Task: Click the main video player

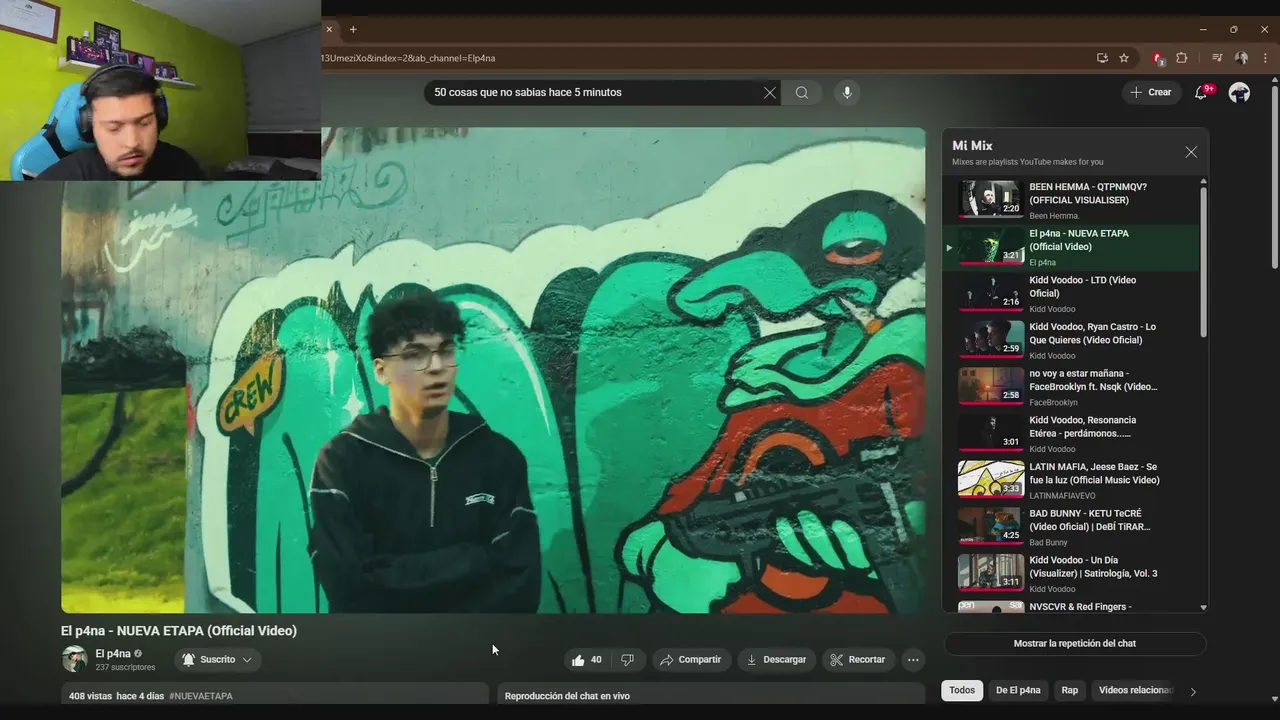Action: click(x=493, y=370)
